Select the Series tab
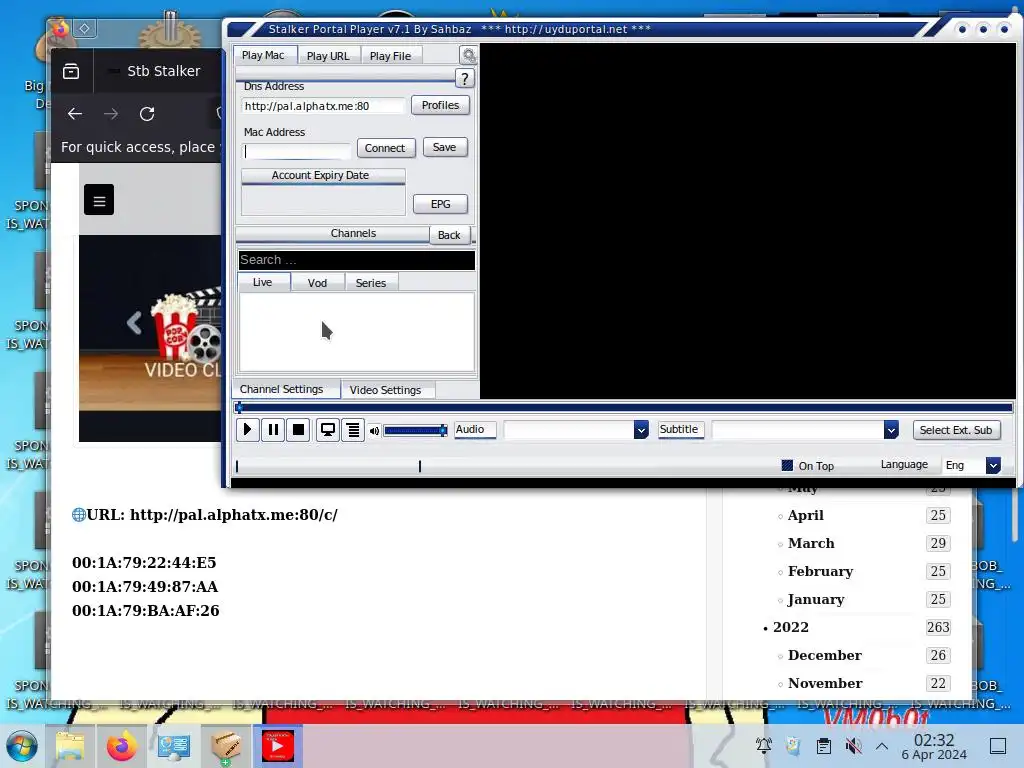This screenshot has height=768, width=1024. tap(370, 283)
